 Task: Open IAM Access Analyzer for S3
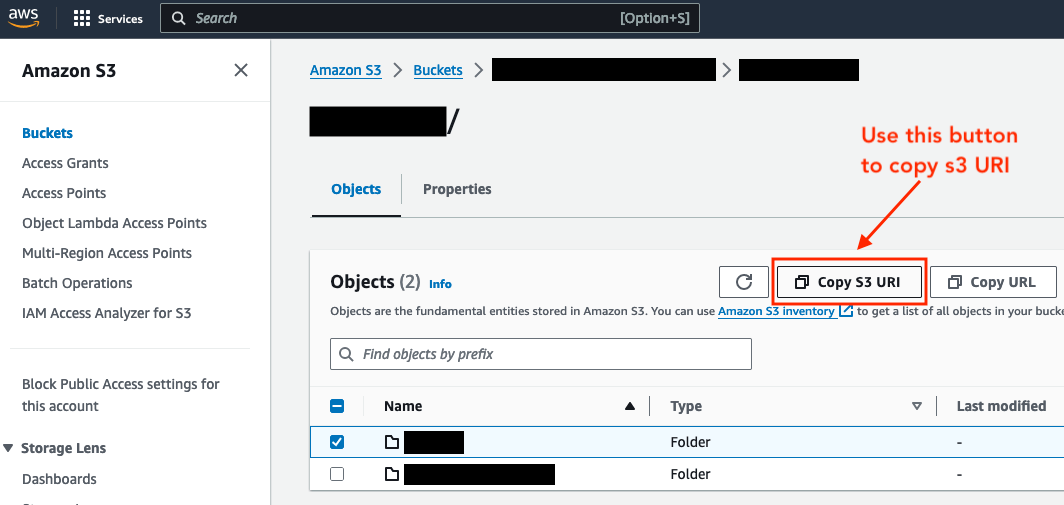point(107,313)
